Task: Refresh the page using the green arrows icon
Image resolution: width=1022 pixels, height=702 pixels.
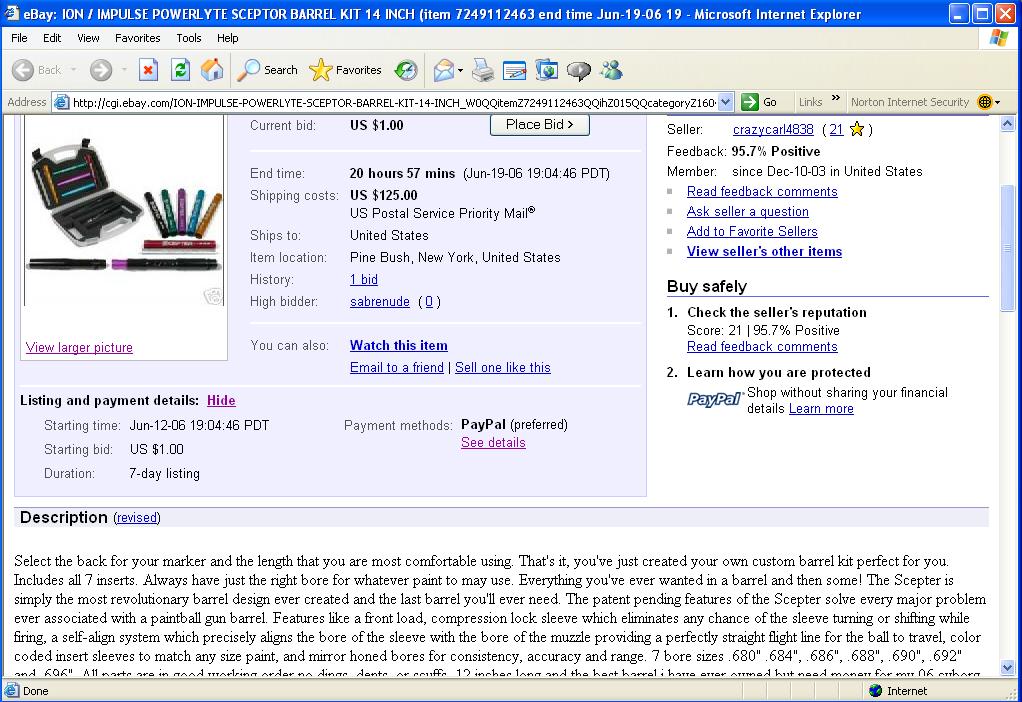Action: point(181,70)
